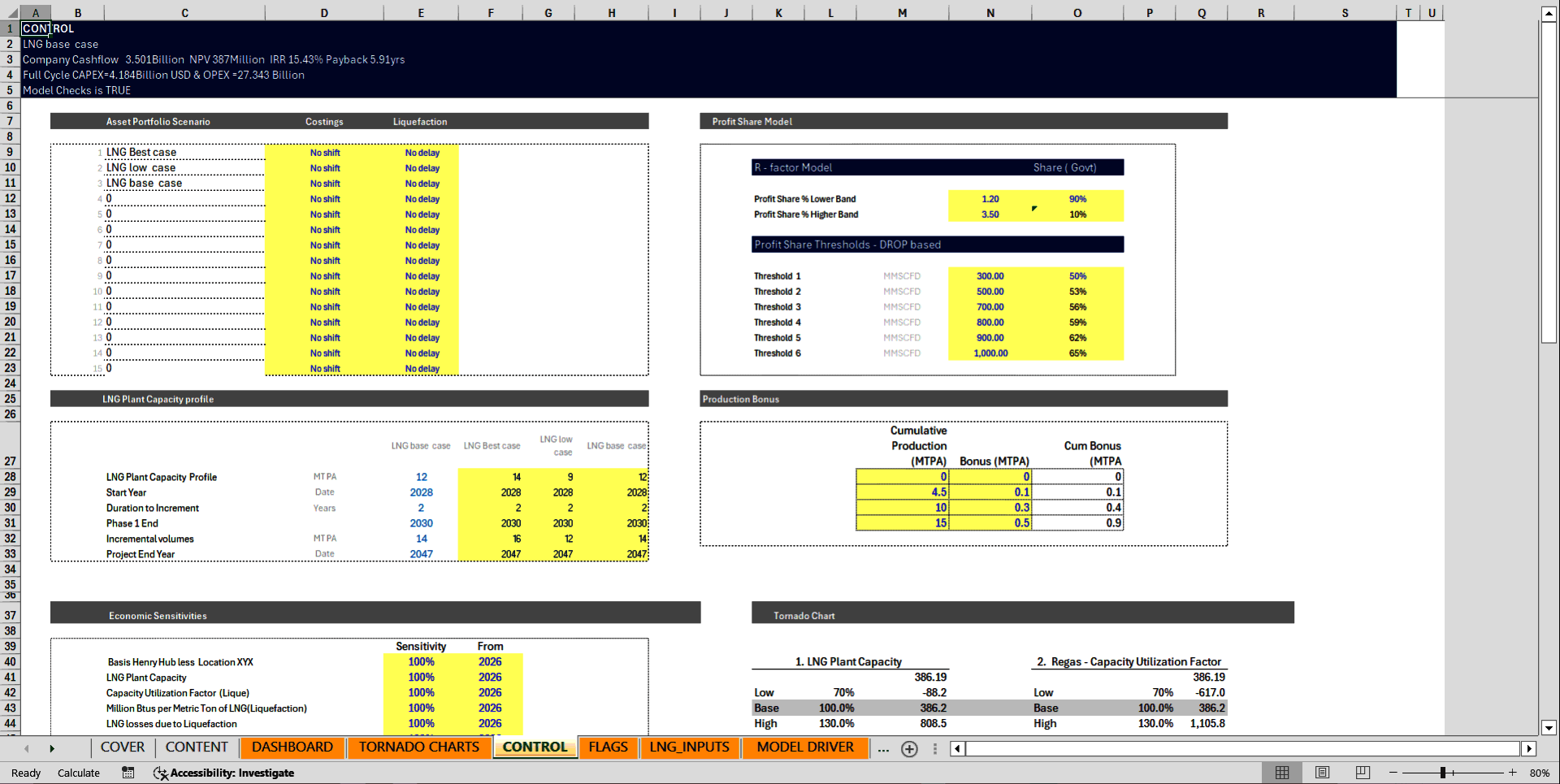The image size is (1560, 784).
Task: Switch to the DASHBOARD sheet tab
Action: click(x=292, y=747)
